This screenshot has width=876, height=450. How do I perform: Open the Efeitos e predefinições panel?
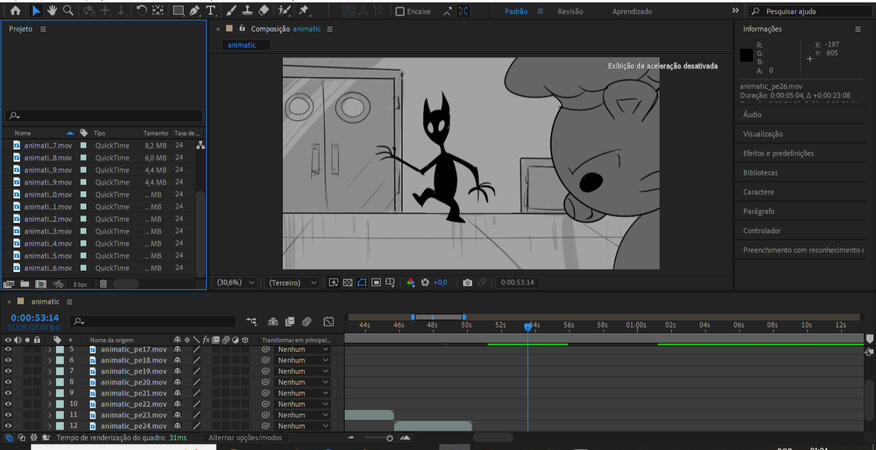point(778,153)
